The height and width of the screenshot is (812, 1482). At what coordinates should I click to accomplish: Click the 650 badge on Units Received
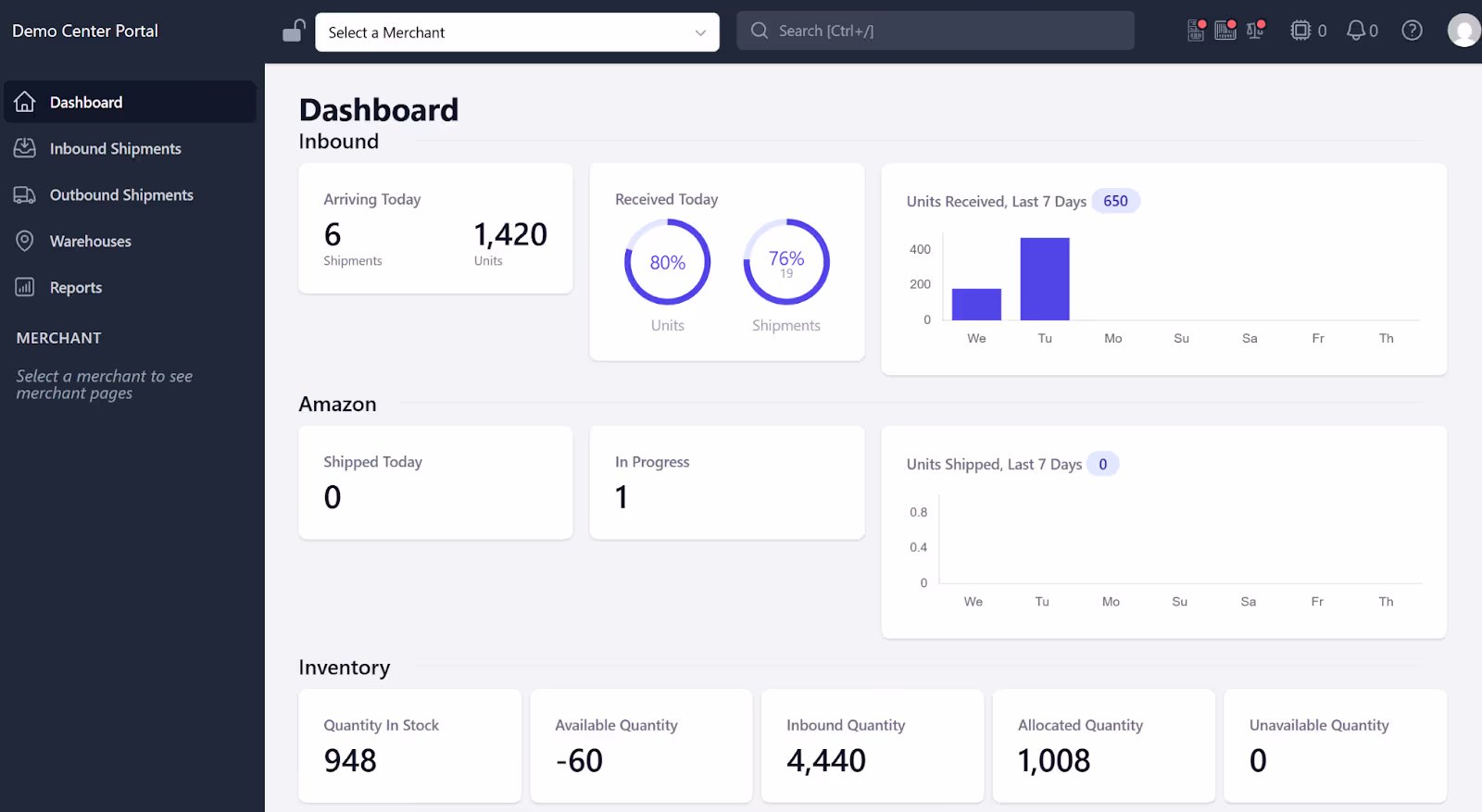coord(1115,201)
